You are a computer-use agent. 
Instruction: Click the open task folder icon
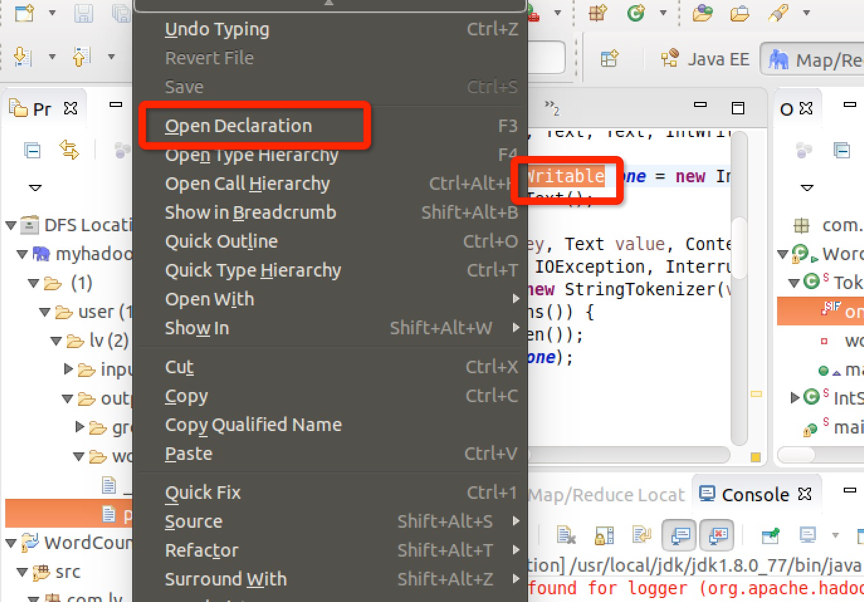coord(740,12)
